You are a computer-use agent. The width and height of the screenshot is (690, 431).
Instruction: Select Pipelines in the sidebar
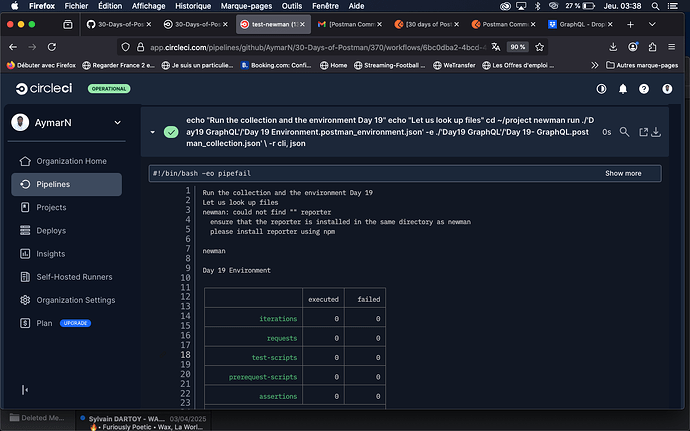click(66, 184)
